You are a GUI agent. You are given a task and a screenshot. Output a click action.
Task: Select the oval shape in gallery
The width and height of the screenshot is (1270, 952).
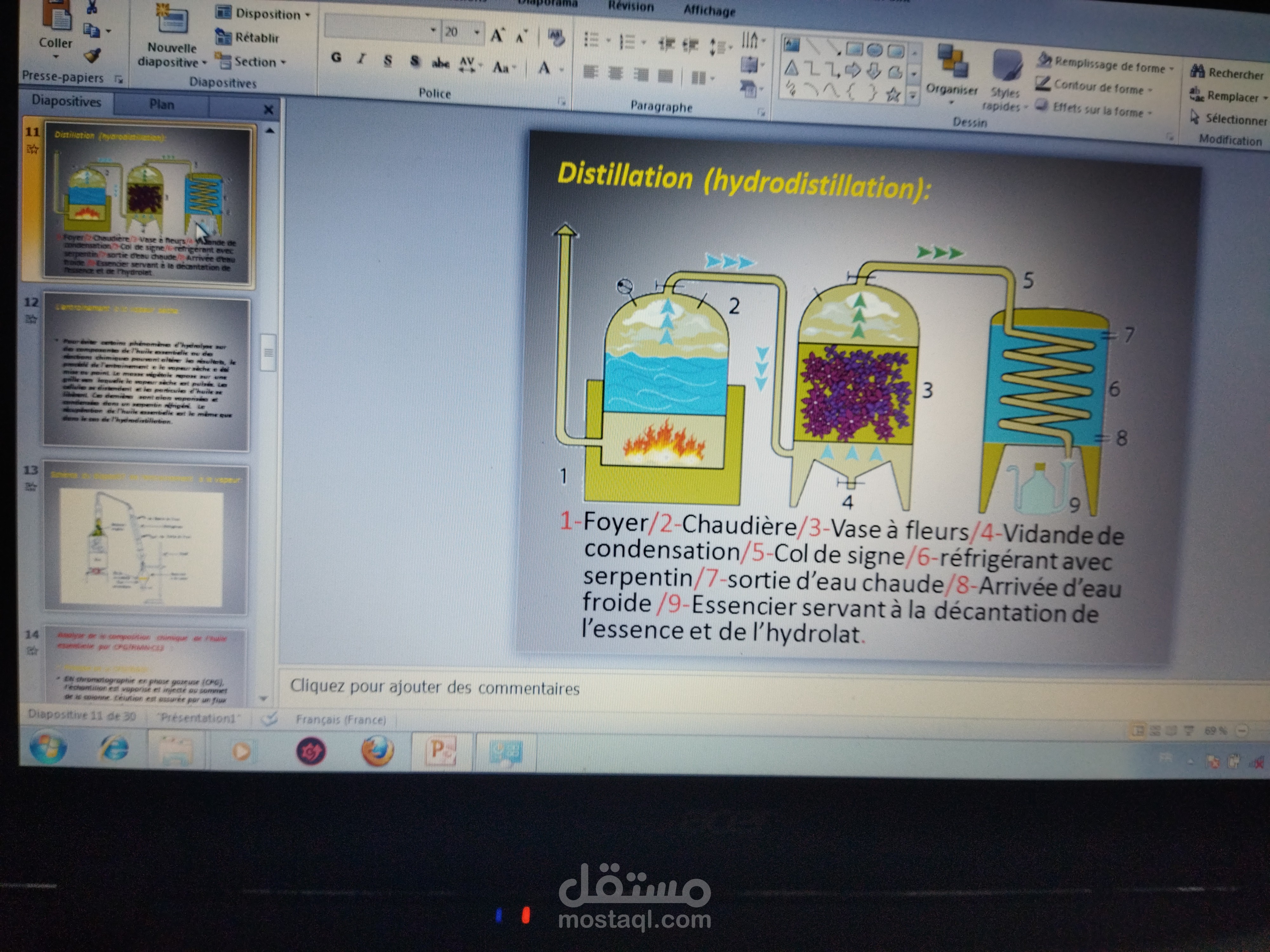coord(874,50)
